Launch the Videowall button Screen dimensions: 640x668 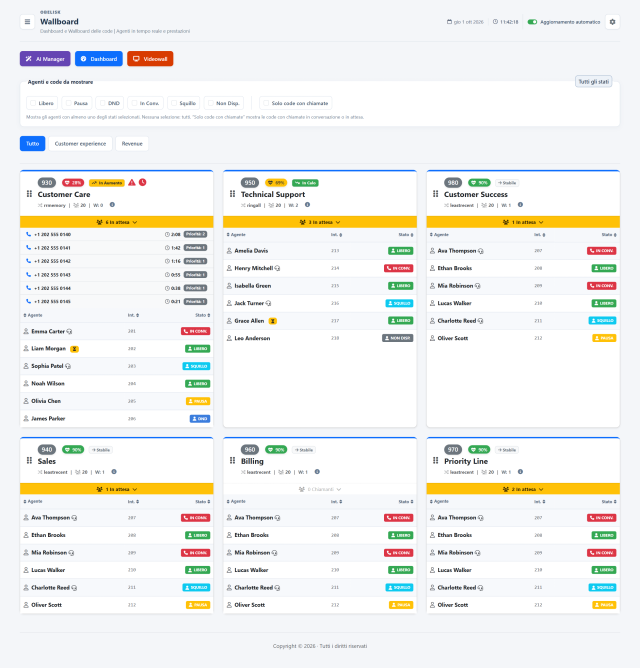point(150,59)
